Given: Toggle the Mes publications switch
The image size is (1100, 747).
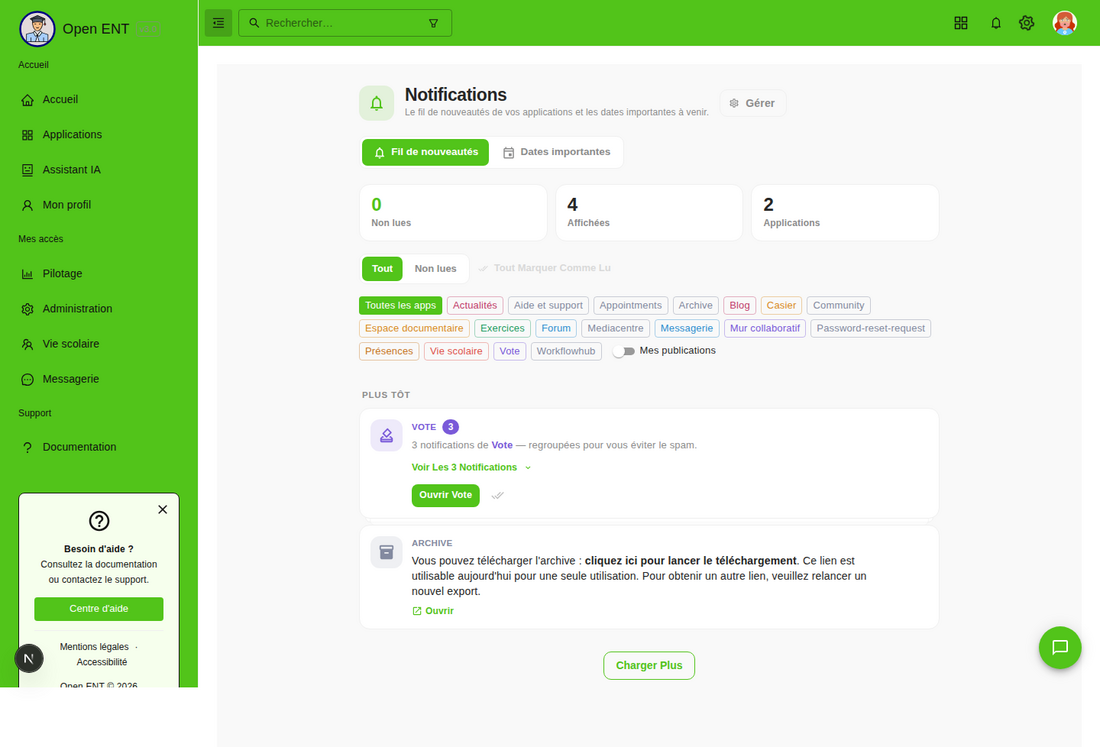Looking at the screenshot, I should [624, 351].
